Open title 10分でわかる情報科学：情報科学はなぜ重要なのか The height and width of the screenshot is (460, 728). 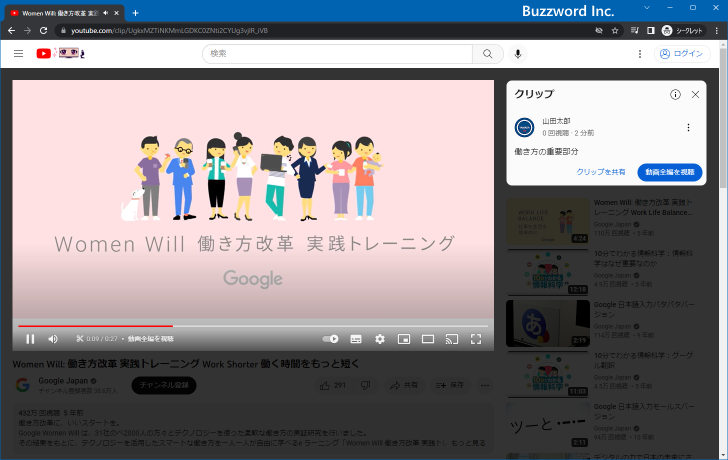(644, 259)
